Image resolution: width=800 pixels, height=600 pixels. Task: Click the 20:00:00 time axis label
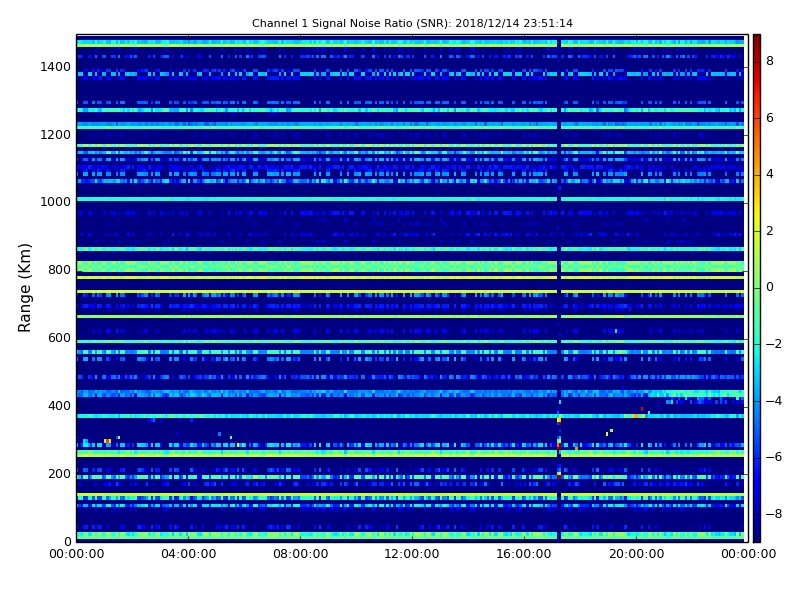click(636, 554)
